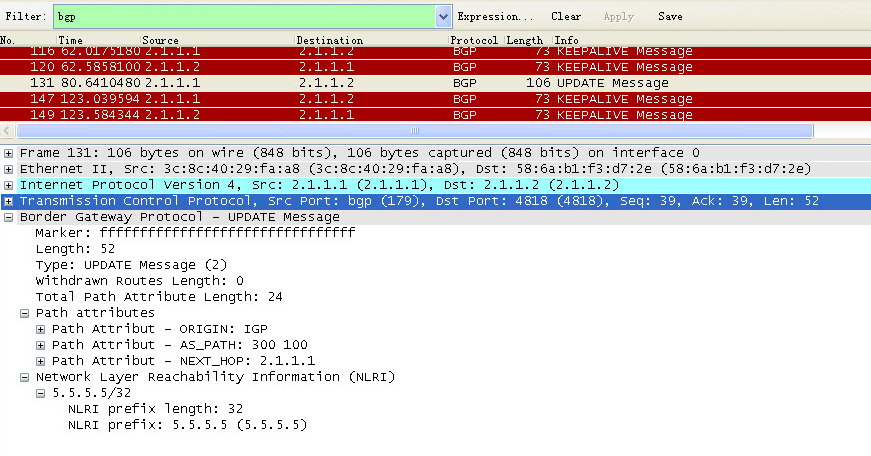The height and width of the screenshot is (456, 871).
Task: Select the Path Attribut - AS_PATH line
Action: [179, 345]
